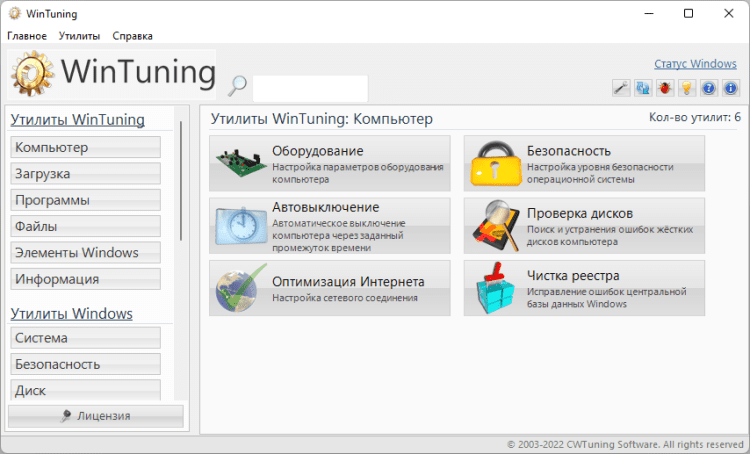
Task: Click heading "Утилиты WinTuning: Компьютер"
Action: pyautogui.click(x=322, y=119)
